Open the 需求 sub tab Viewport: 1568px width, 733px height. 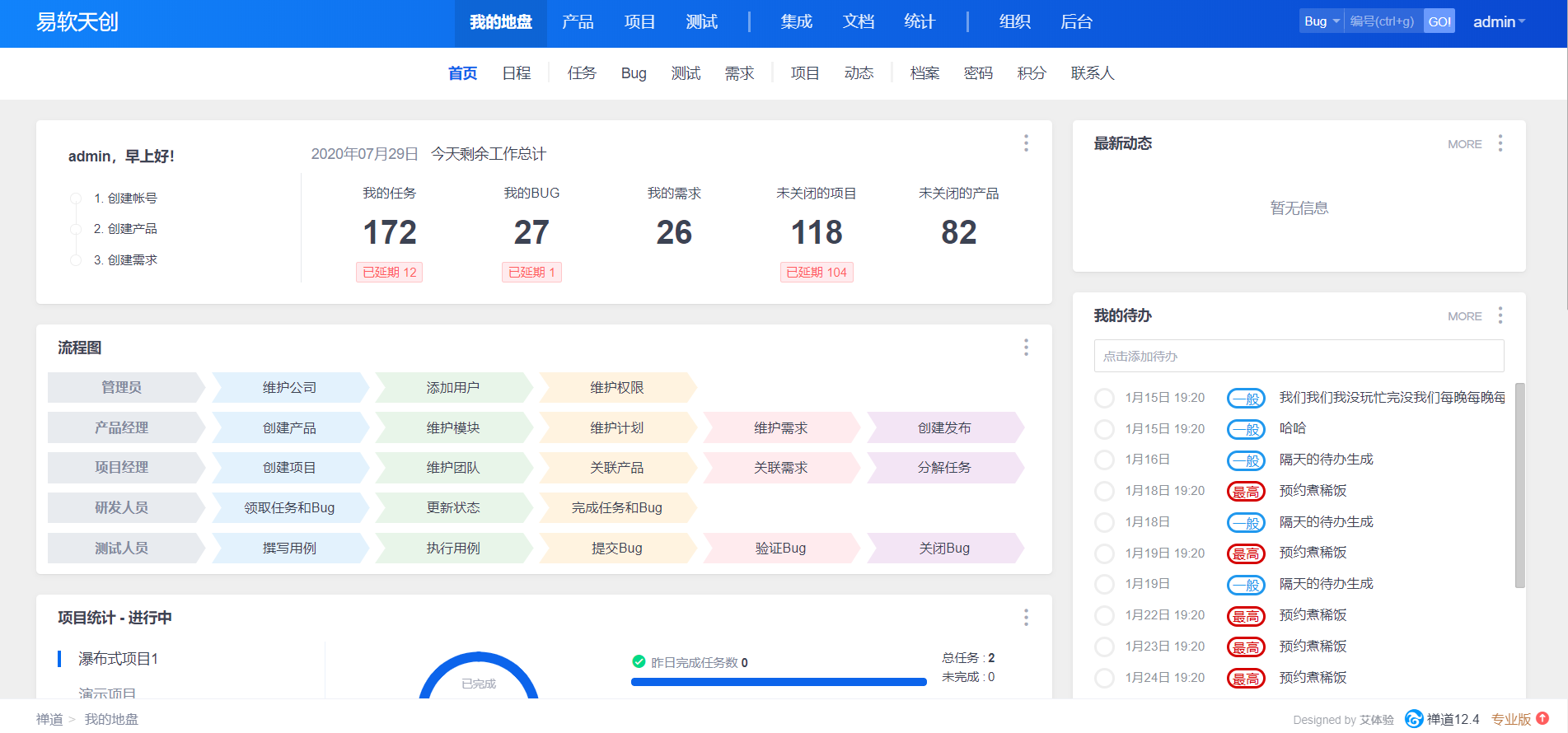coord(739,73)
